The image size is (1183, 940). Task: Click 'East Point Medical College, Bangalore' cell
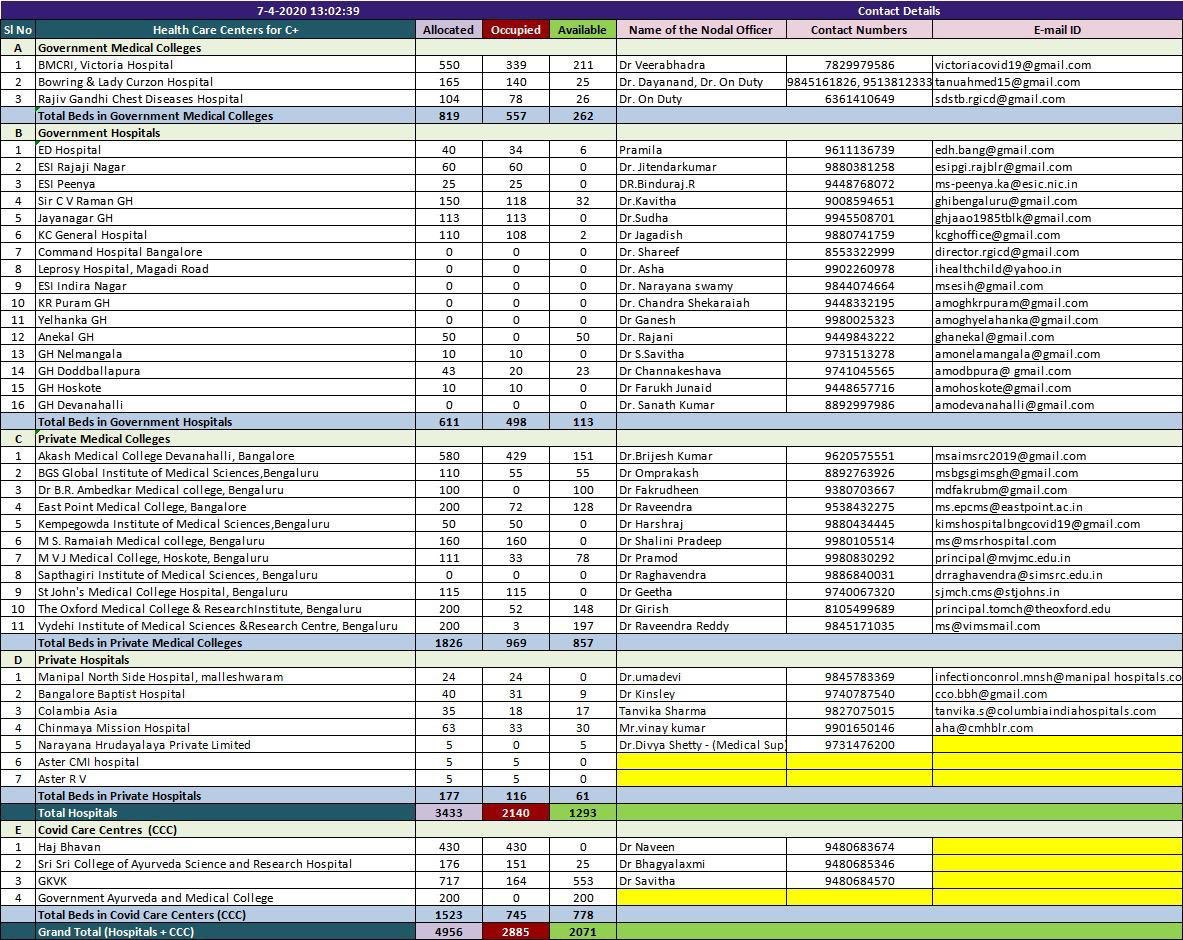[x=226, y=507]
